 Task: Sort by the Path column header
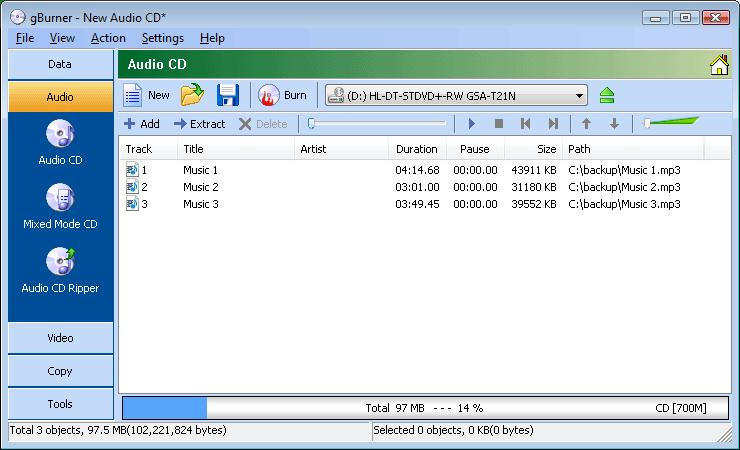[633, 149]
